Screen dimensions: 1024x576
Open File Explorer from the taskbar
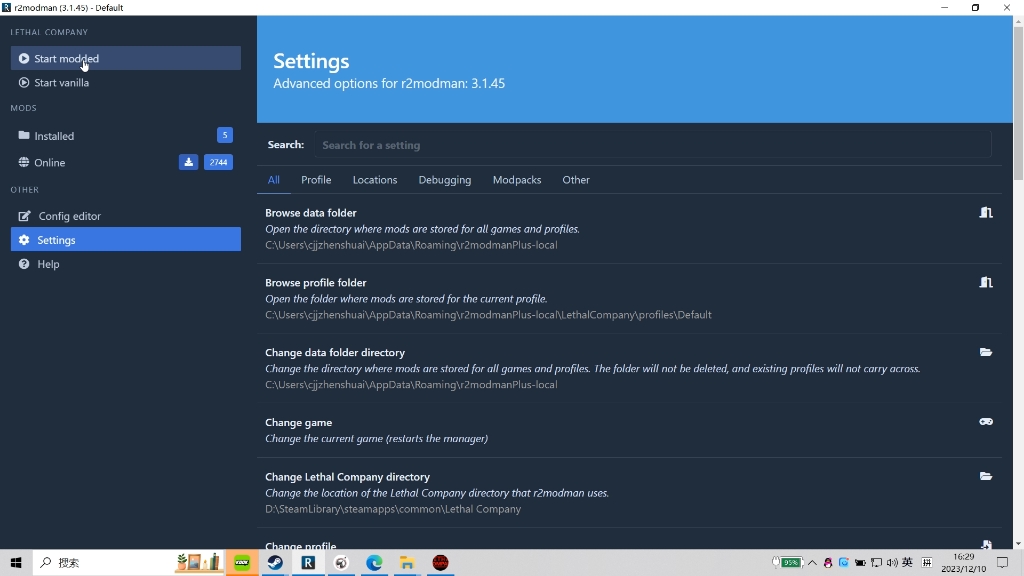pos(407,562)
